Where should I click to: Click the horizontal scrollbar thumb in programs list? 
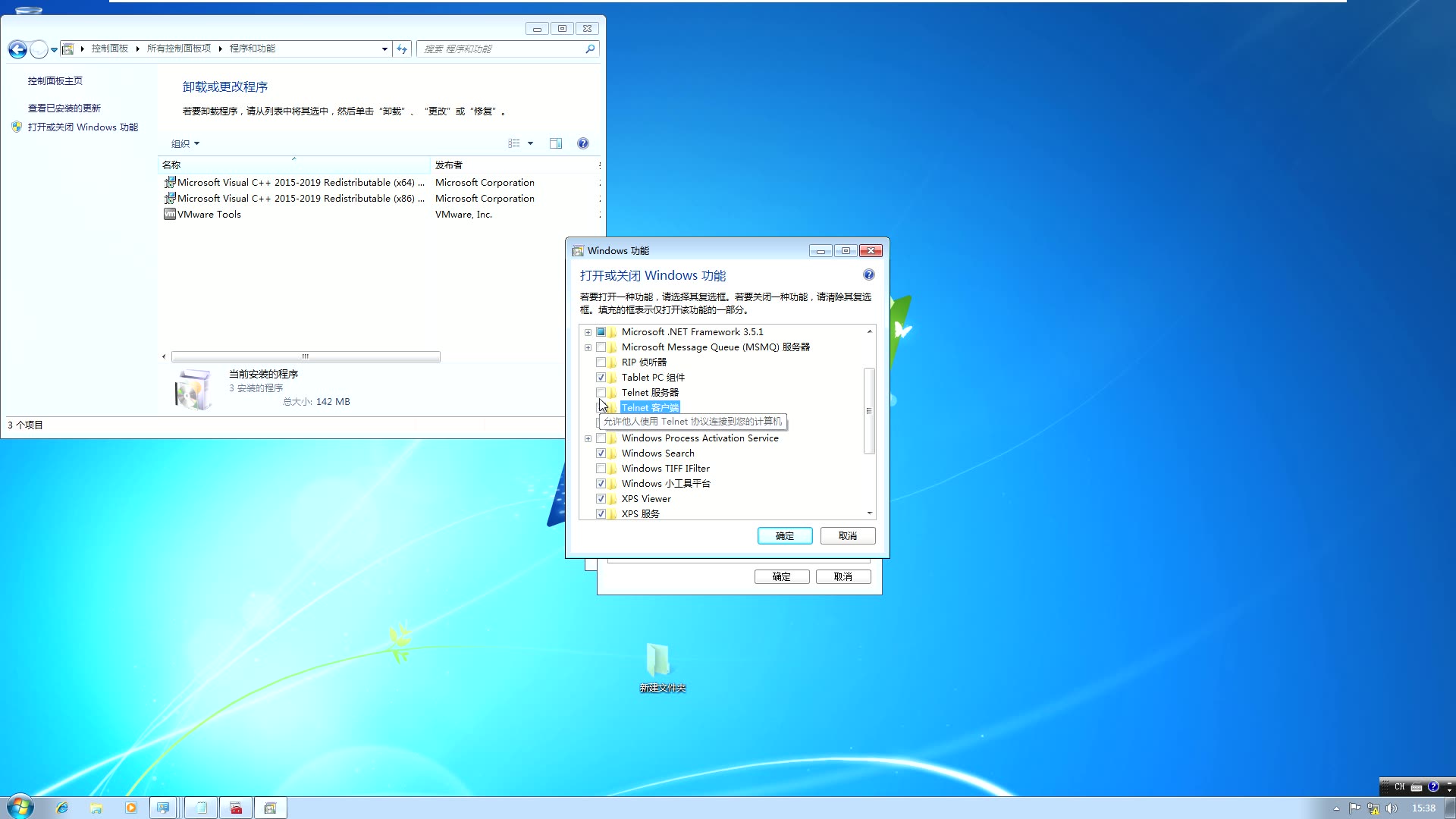click(x=306, y=356)
